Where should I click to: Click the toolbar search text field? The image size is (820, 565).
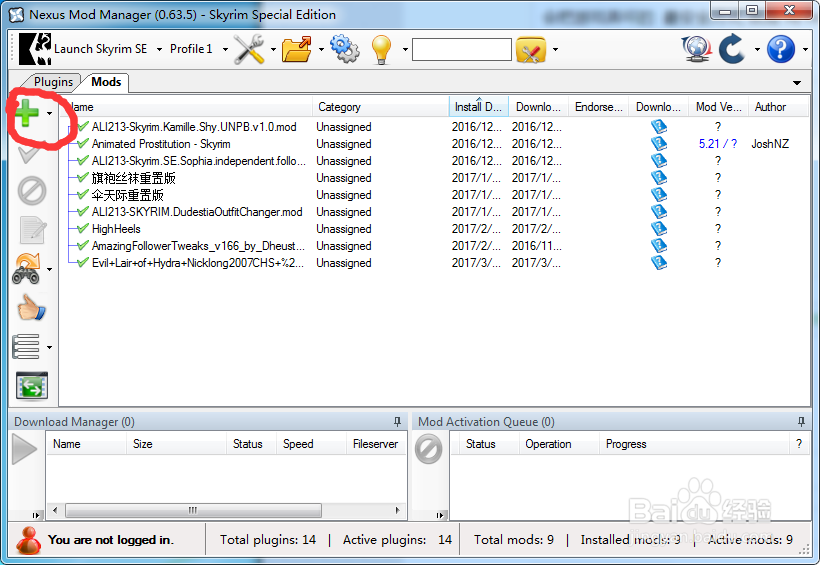pos(462,49)
